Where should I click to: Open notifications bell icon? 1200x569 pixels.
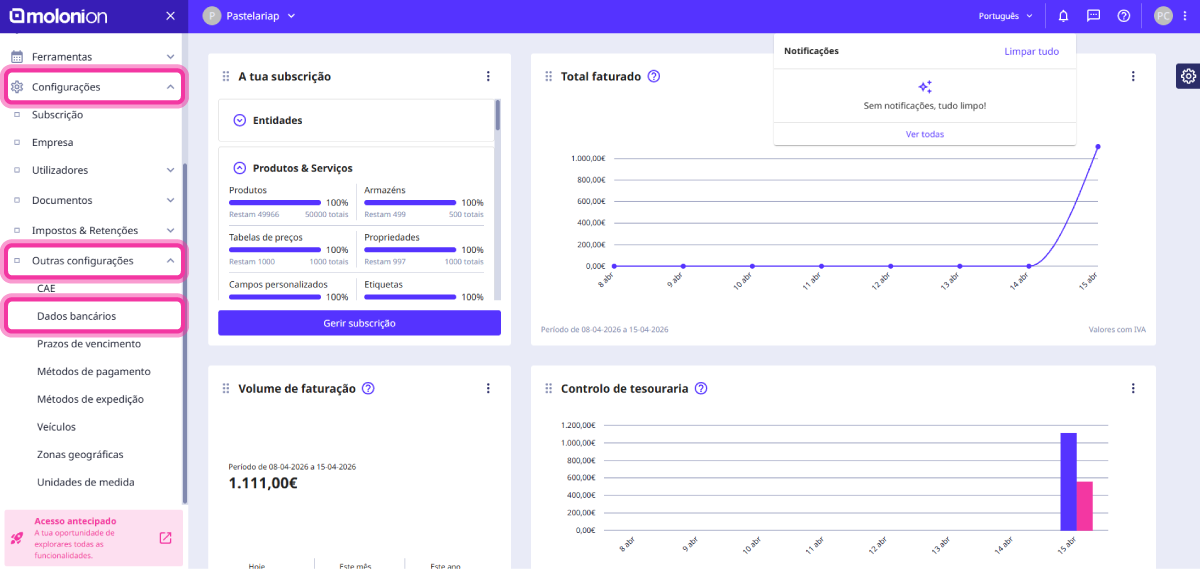click(1063, 16)
